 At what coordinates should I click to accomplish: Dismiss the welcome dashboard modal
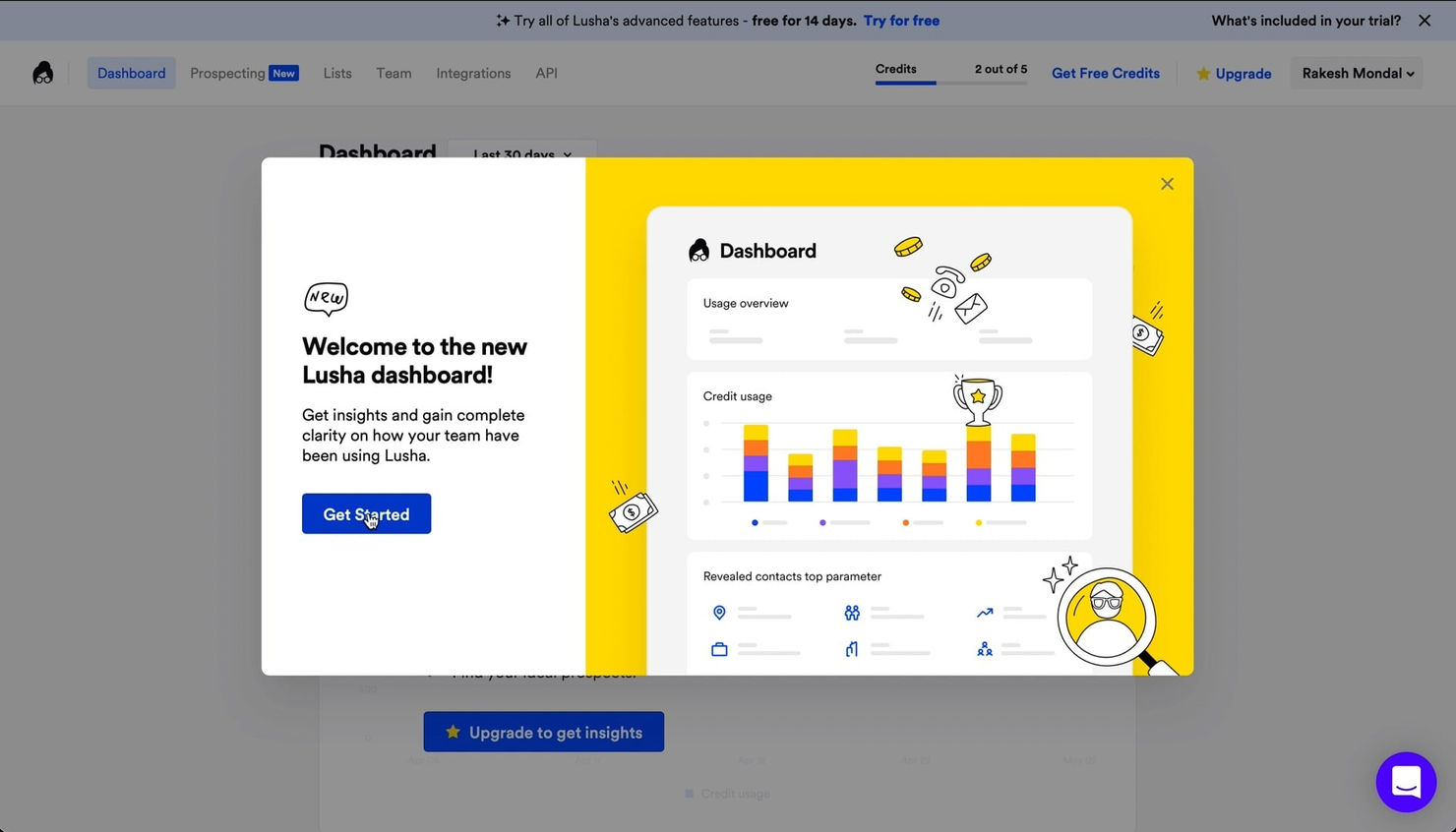pos(1167,184)
